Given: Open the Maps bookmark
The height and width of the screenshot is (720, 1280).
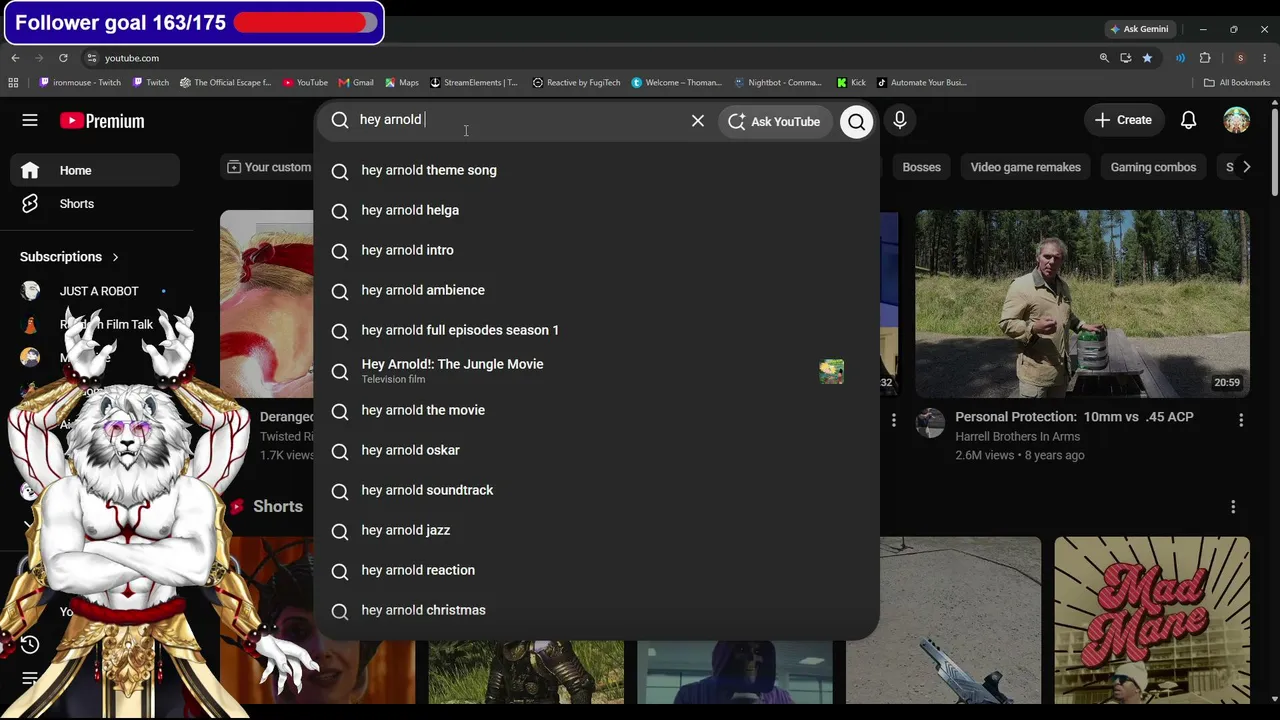Looking at the screenshot, I should click(x=401, y=83).
